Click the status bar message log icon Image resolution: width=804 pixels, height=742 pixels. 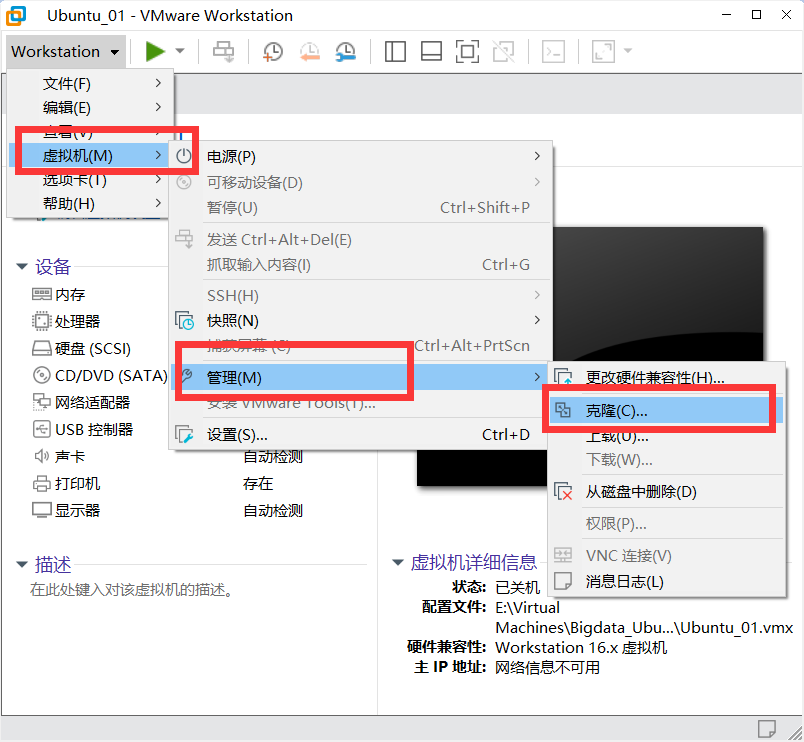point(767,728)
